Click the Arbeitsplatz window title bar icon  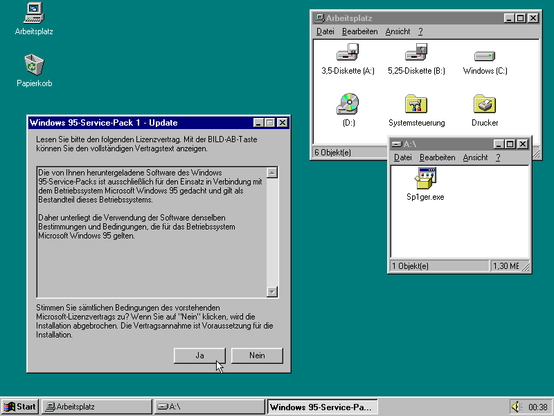point(320,18)
